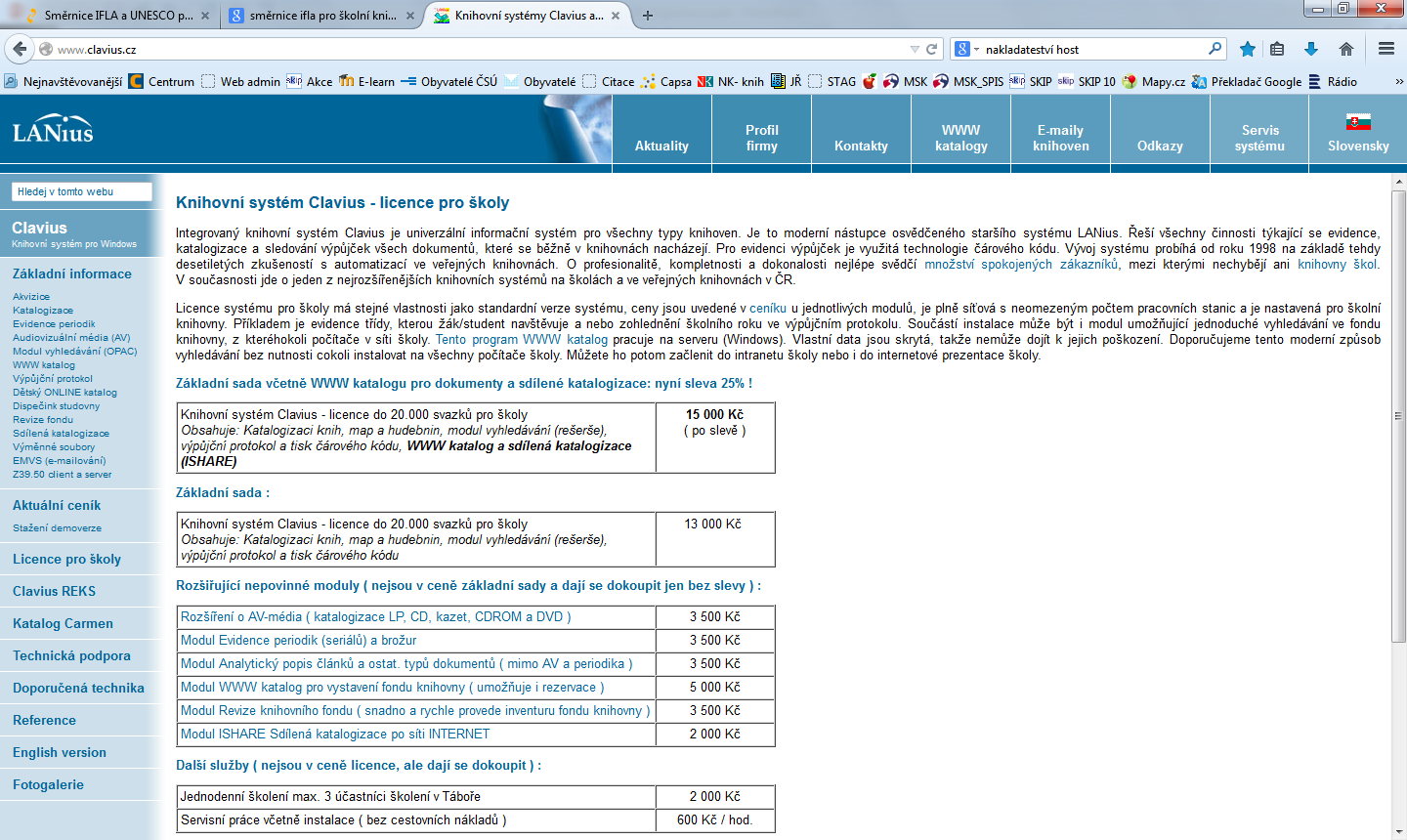1407x840 pixels.
Task: Open the URL history dropdown arrow
Action: tap(915, 49)
